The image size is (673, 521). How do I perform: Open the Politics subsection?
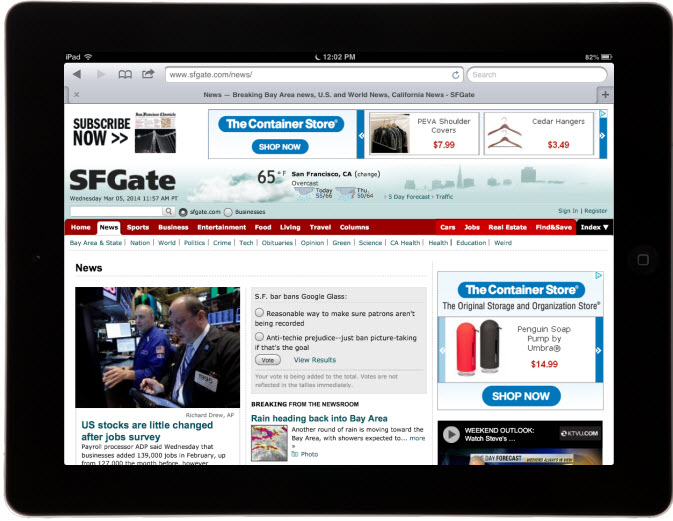click(194, 243)
